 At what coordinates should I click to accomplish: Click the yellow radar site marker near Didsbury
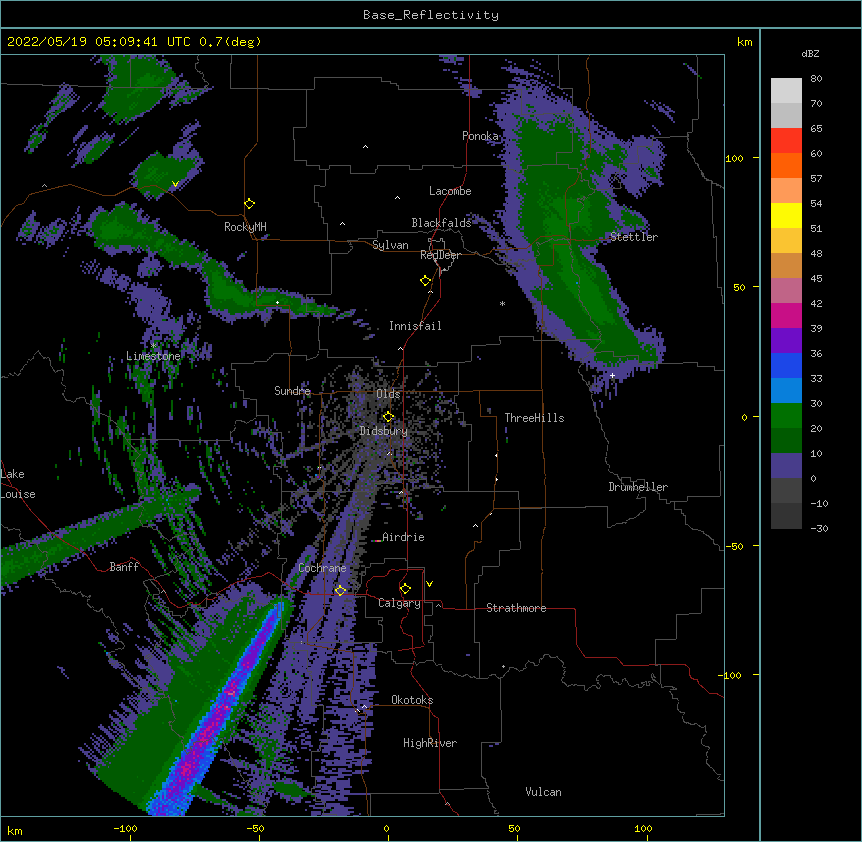pos(388,416)
